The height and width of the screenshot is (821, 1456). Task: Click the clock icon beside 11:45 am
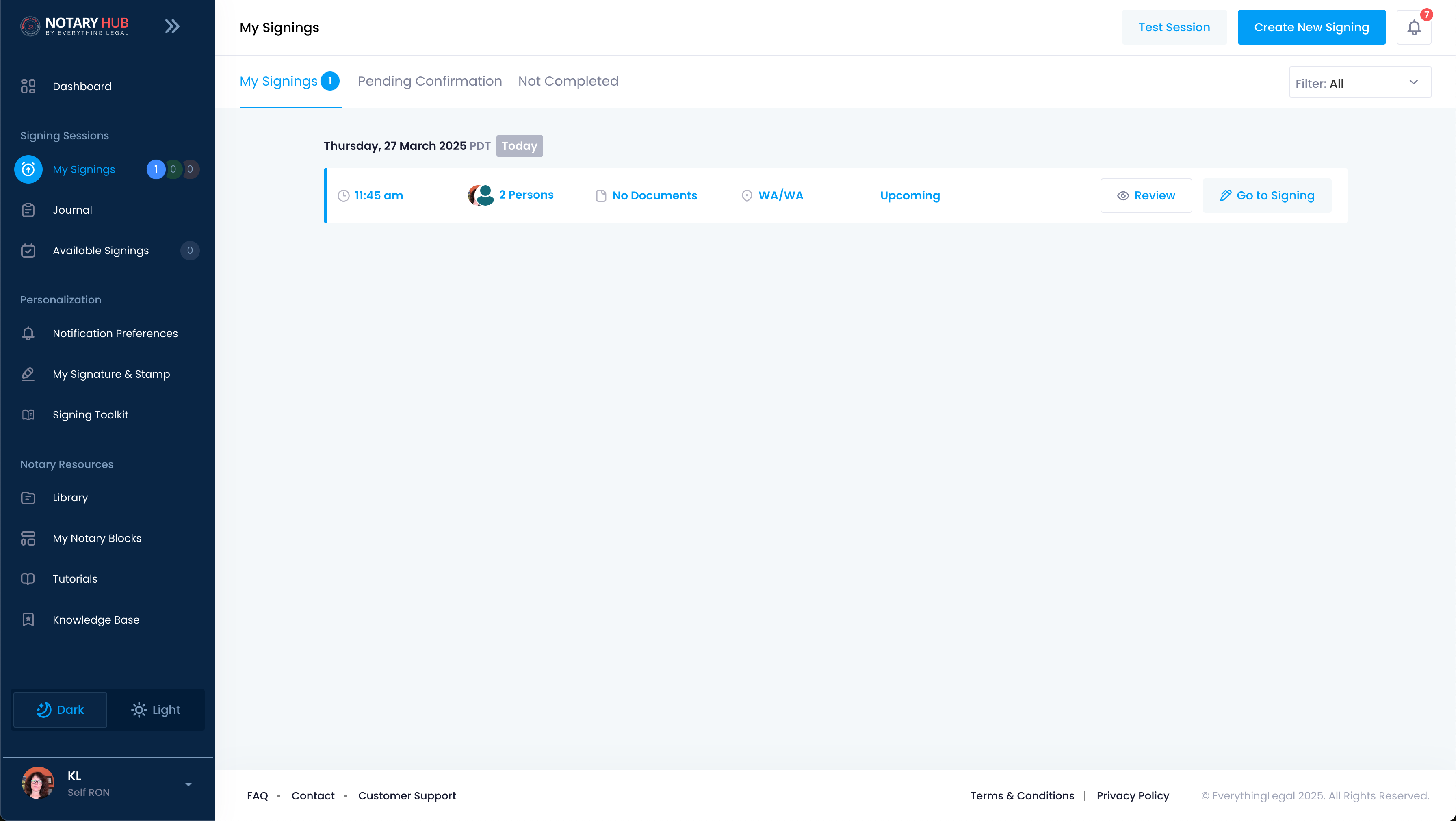pos(344,196)
